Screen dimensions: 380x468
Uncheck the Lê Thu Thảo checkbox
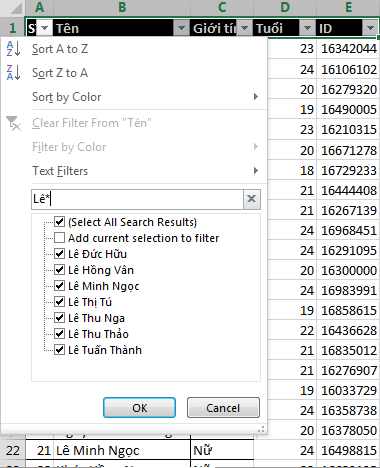59,334
